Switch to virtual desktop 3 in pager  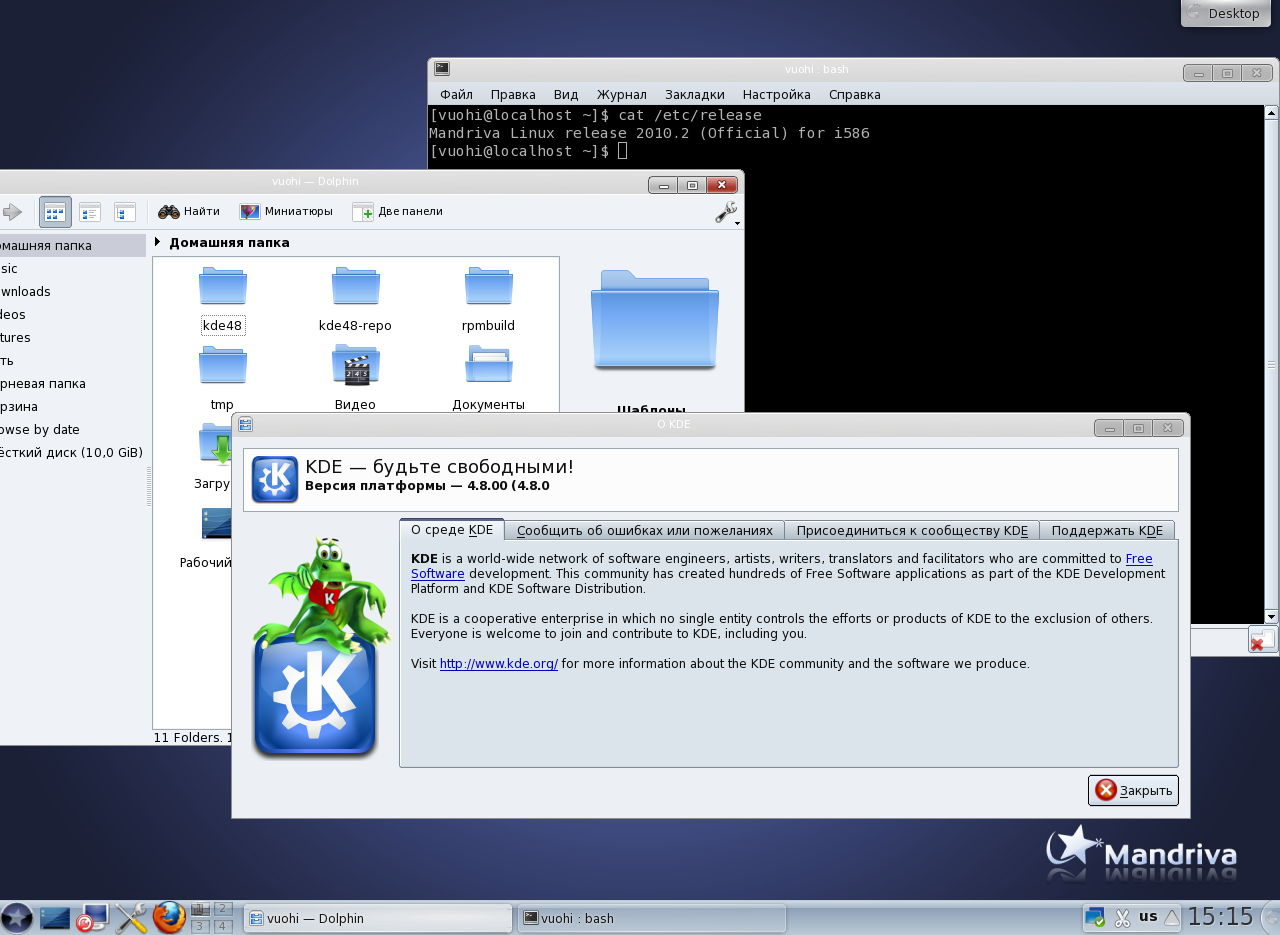coord(201,926)
